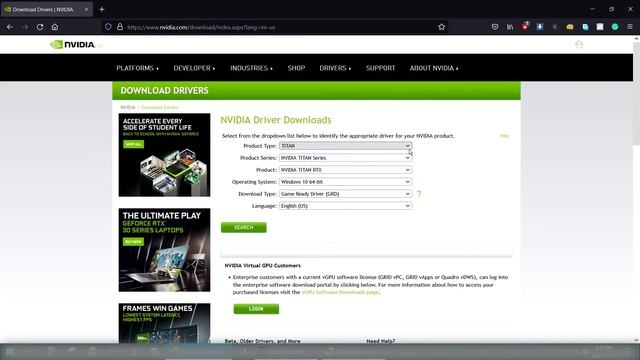The height and width of the screenshot is (360, 640).
Task: Open the Platforms menu
Action: pos(138,68)
